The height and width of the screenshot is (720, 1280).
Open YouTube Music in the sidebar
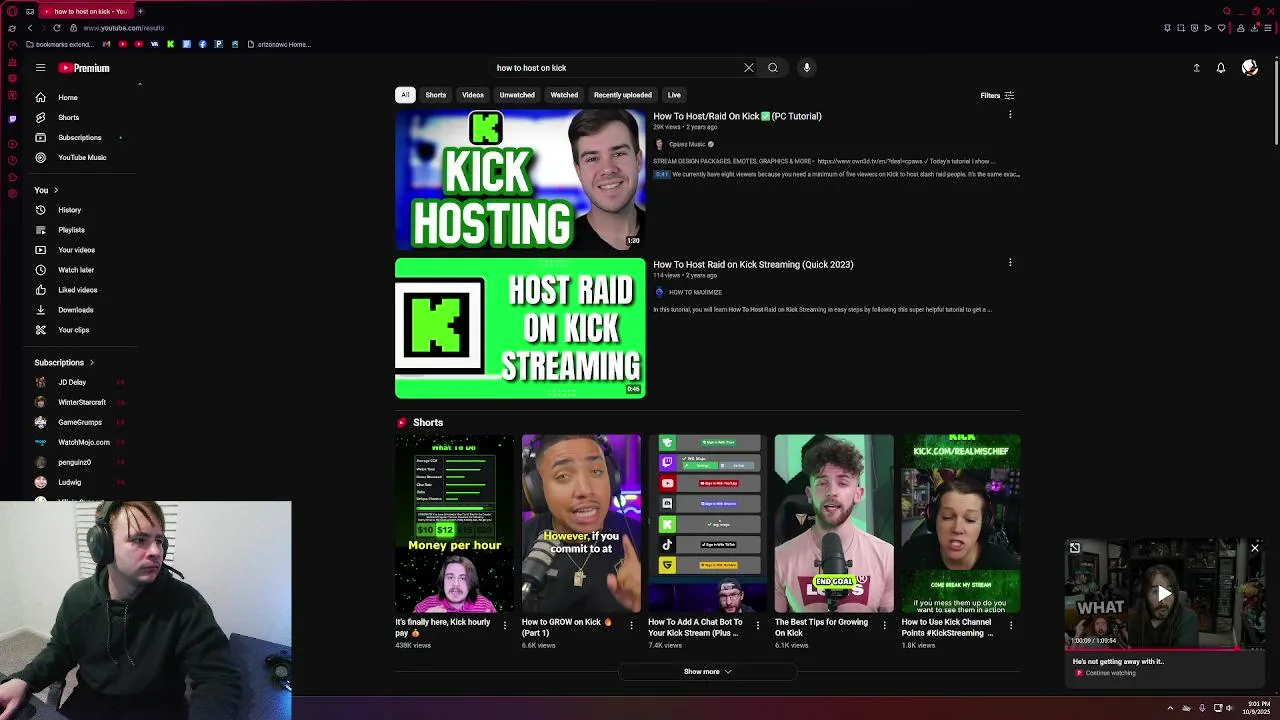[80, 158]
